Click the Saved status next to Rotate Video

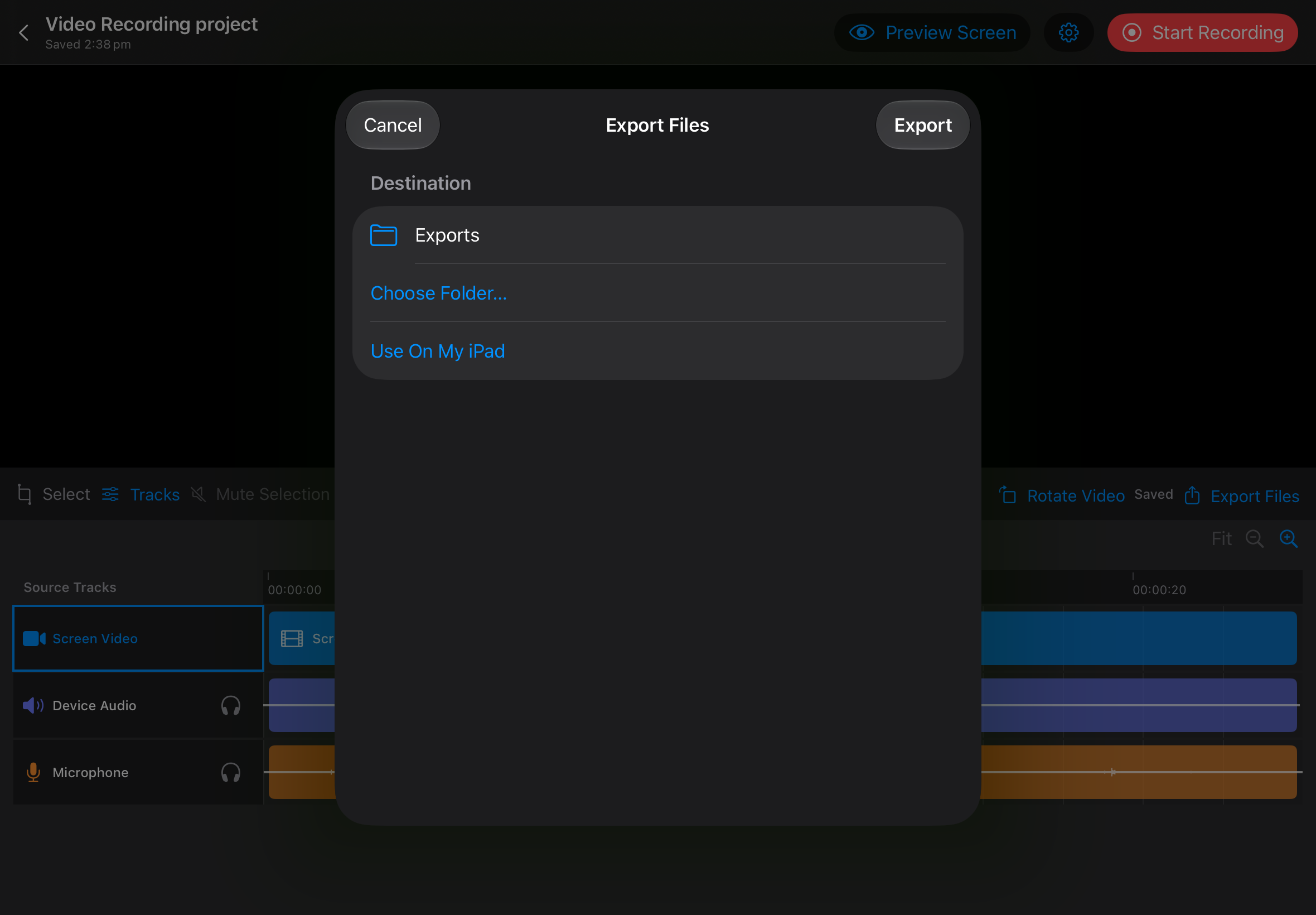pyautogui.click(x=1153, y=494)
